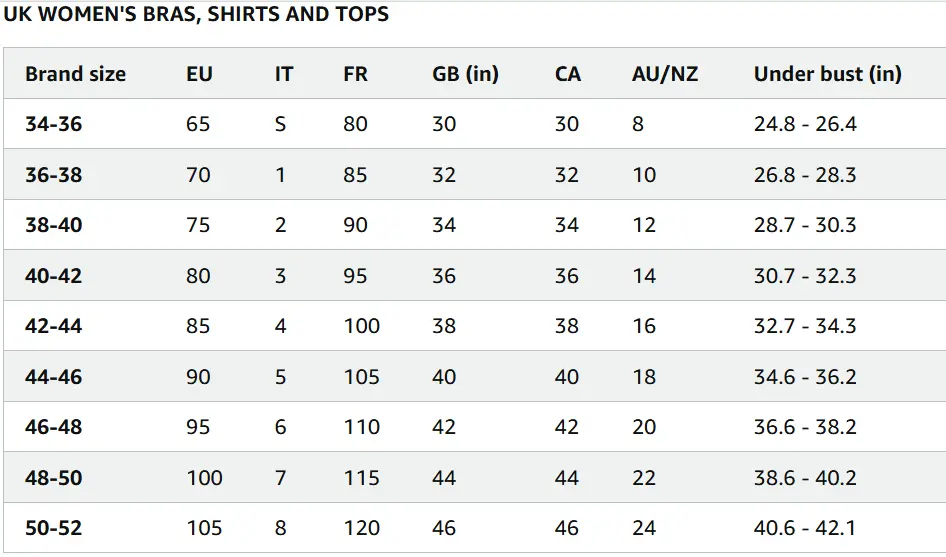Click the FR size 120 cell
Image resolution: width=946 pixels, height=557 pixels.
pyautogui.click(x=361, y=528)
